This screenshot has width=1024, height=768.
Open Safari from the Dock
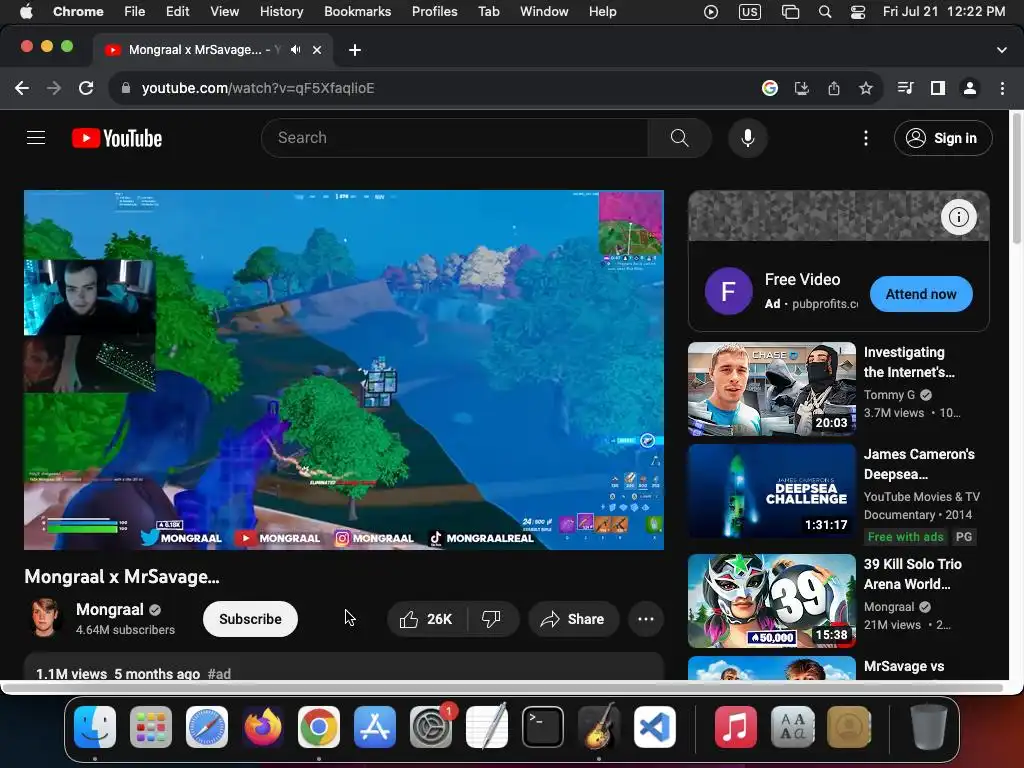207,727
